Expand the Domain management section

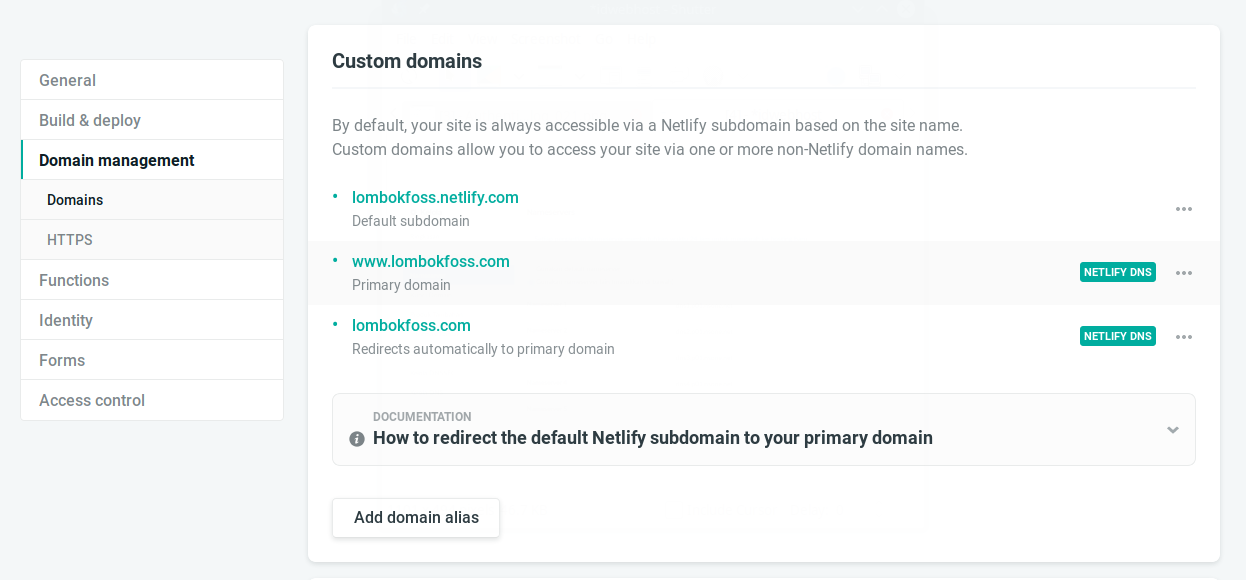[116, 160]
